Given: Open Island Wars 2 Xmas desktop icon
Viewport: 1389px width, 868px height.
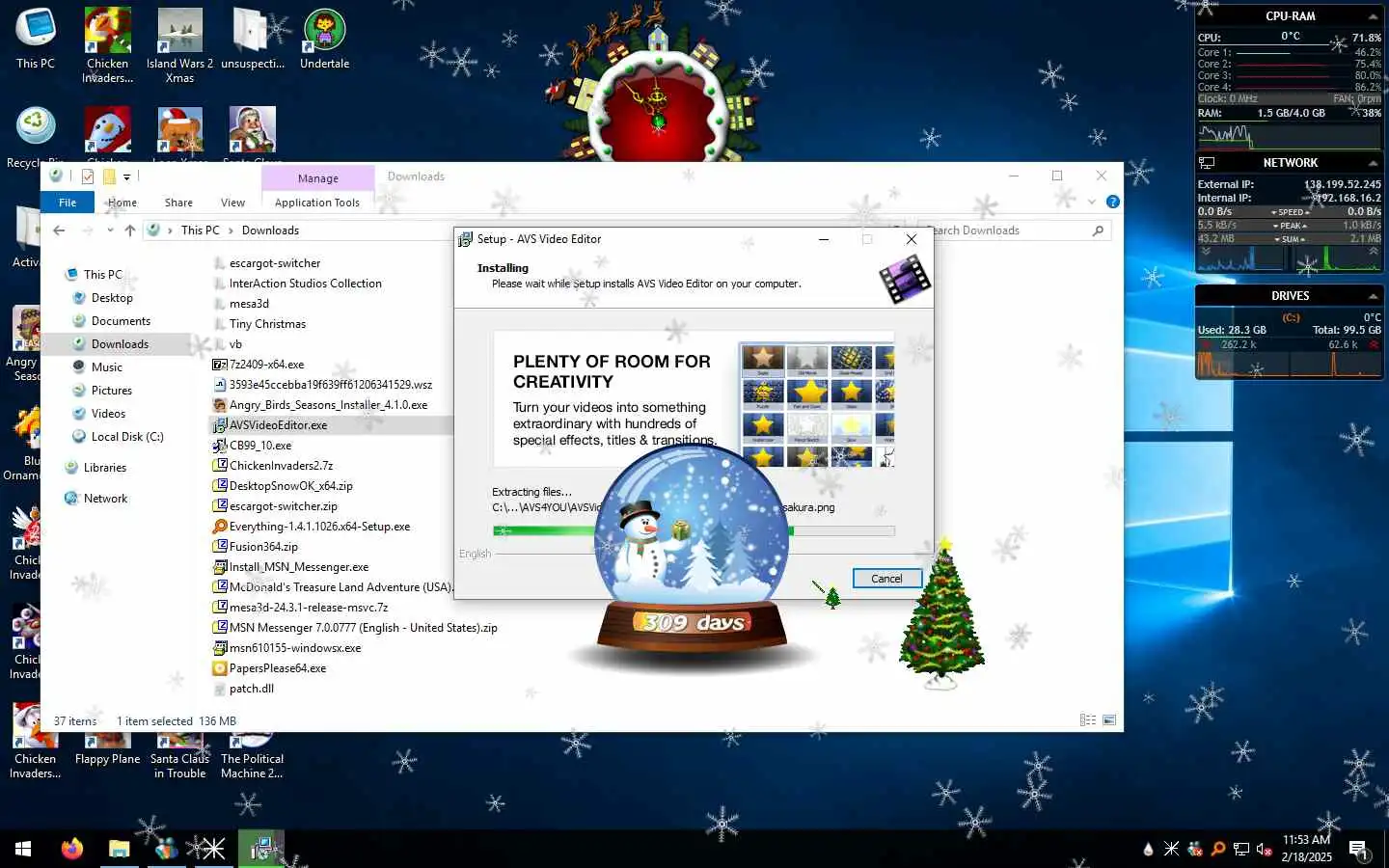Looking at the screenshot, I should click(x=180, y=46).
